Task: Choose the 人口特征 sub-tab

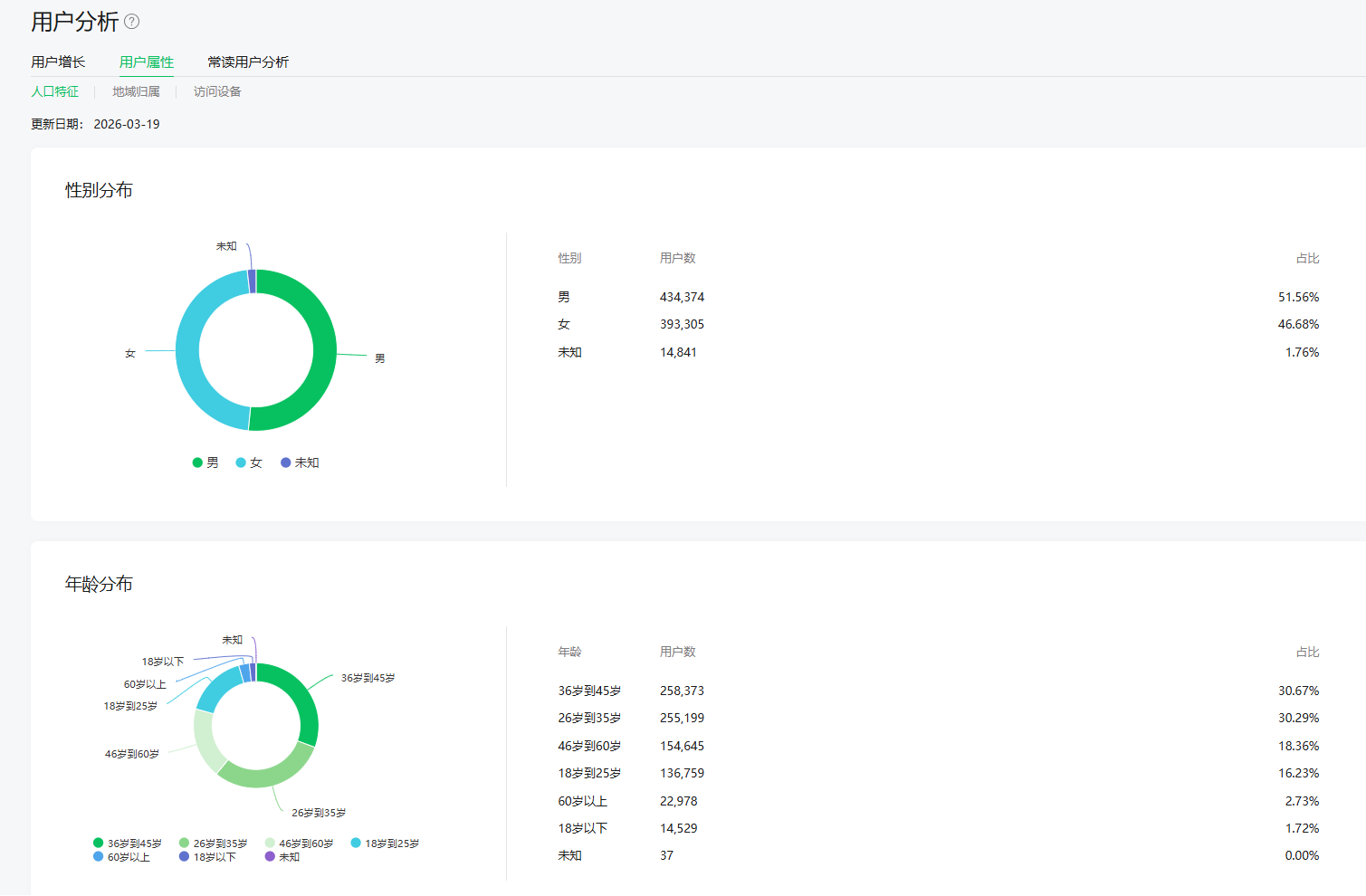Action: [x=55, y=91]
